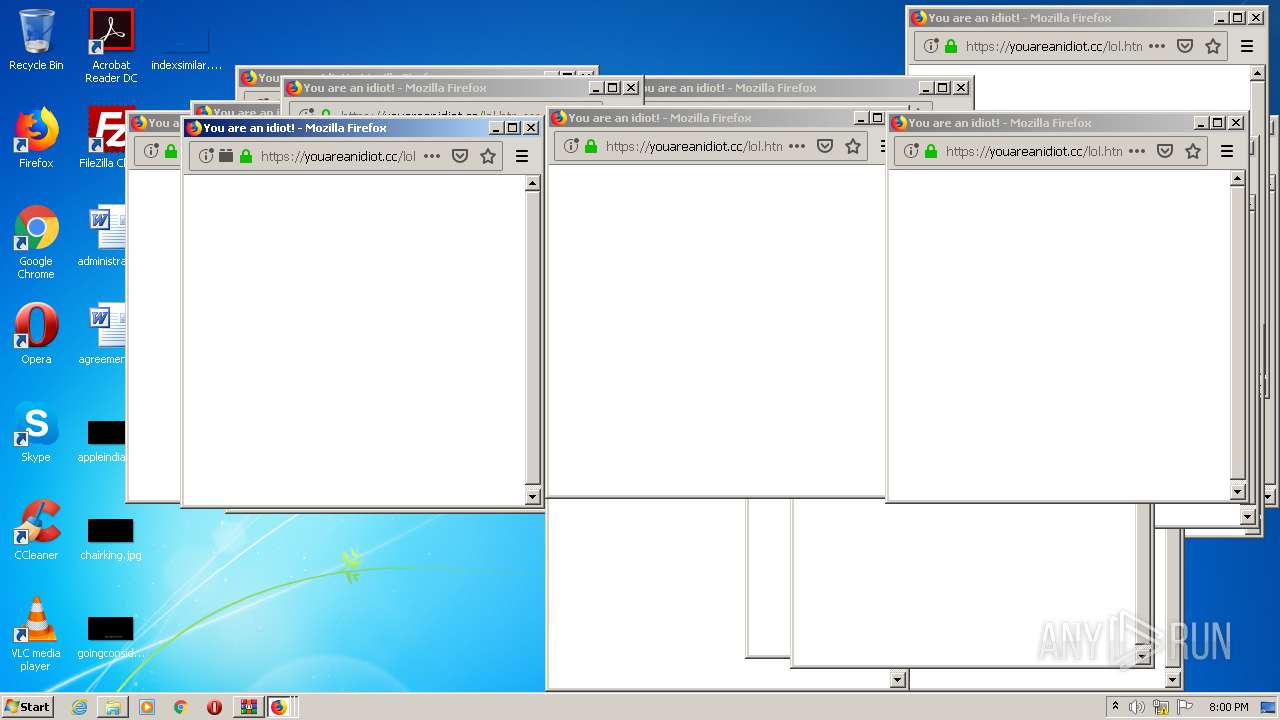
Task: Click the camera/permissions icon in active Firefox window
Action: (226, 156)
